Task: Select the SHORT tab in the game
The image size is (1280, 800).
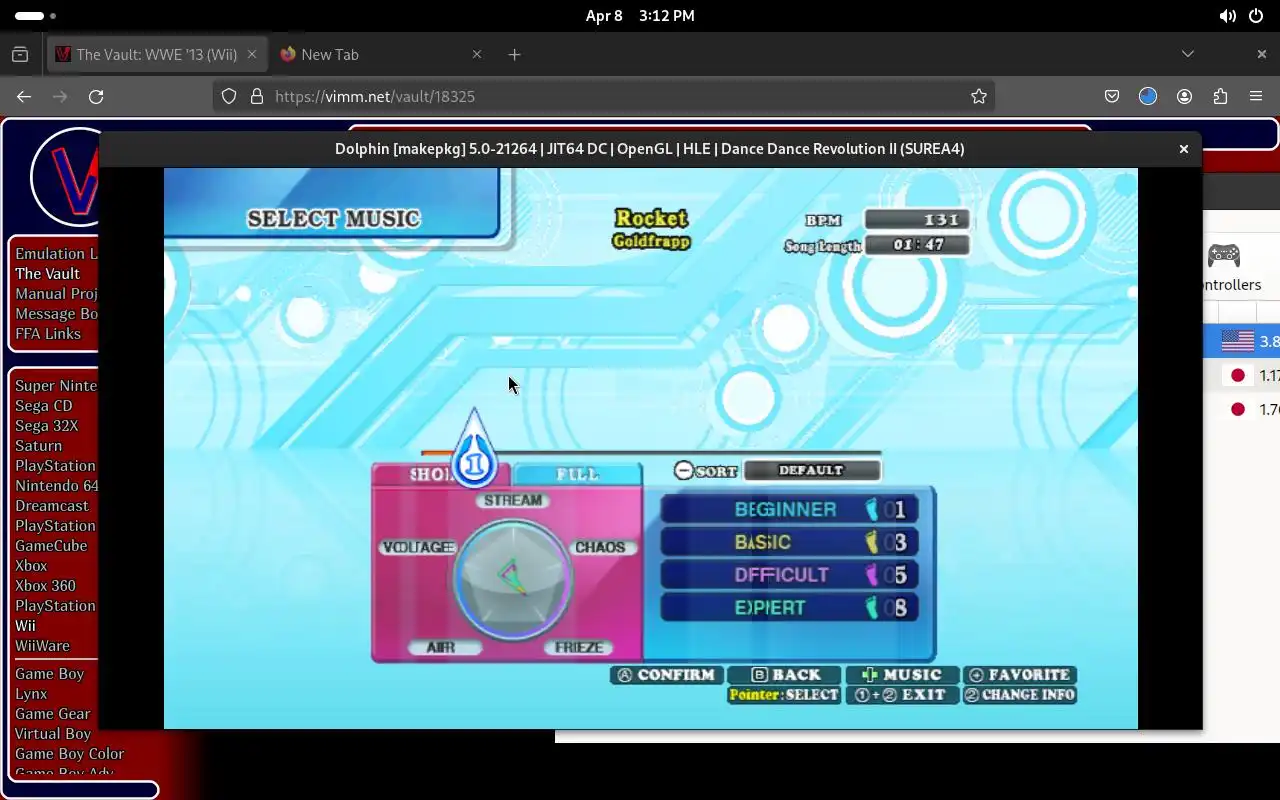Action: 441,474
